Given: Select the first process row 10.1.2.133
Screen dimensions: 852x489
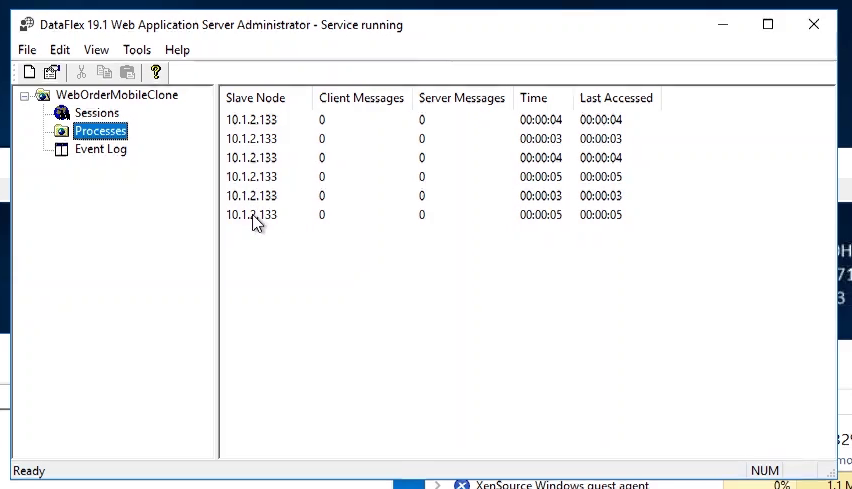Looking at the screenshot, I should coord(251,120).
